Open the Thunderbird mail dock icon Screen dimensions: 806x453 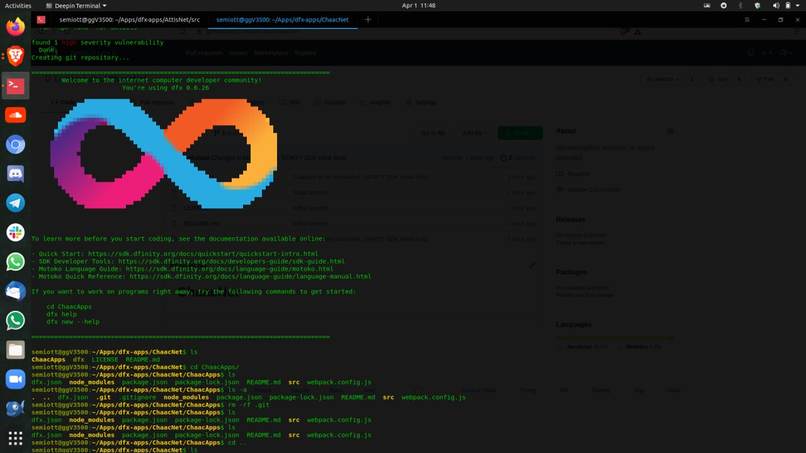click(x=15, y=291)
